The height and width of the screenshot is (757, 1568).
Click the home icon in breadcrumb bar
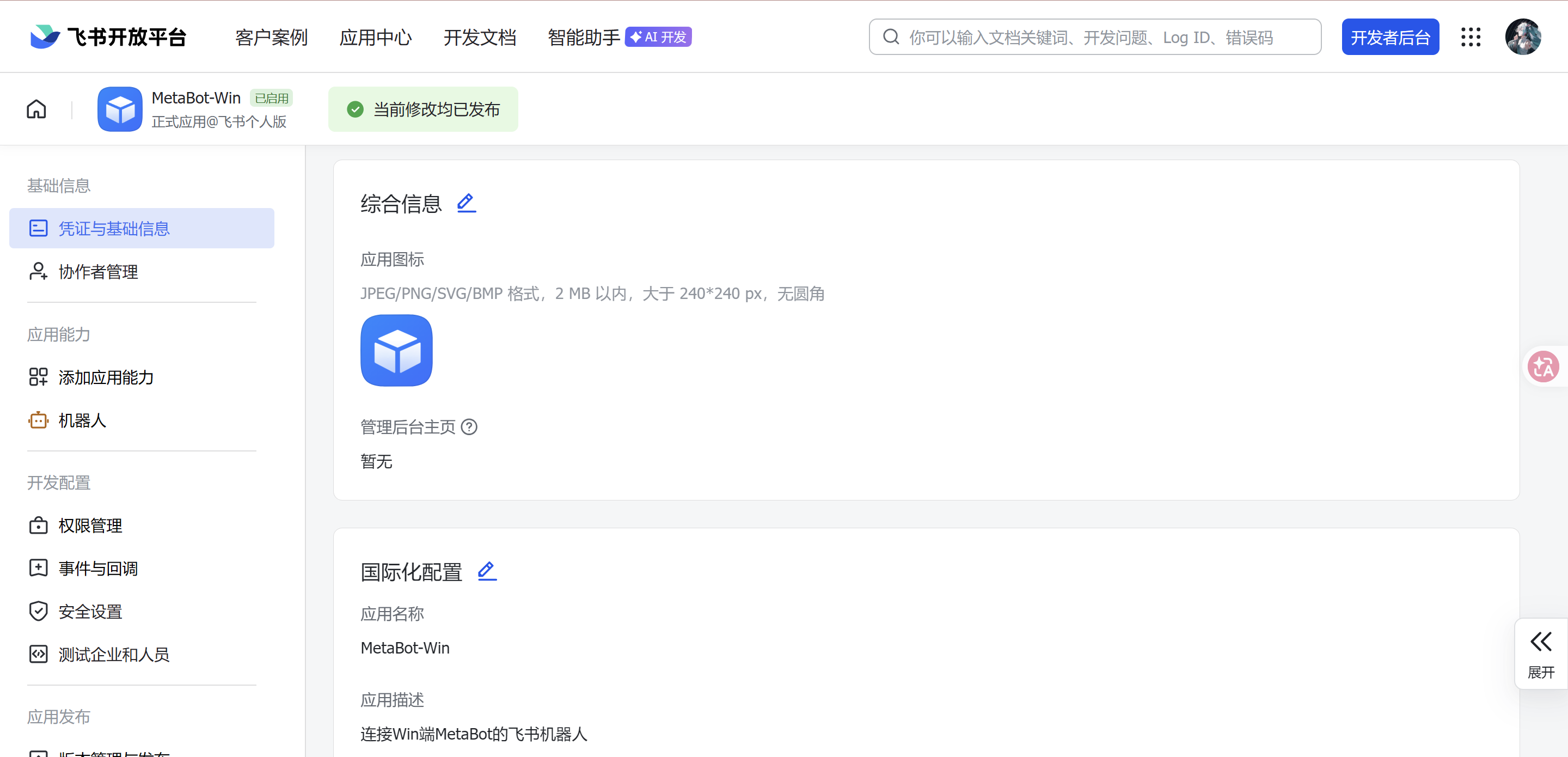tap(36, 109)
